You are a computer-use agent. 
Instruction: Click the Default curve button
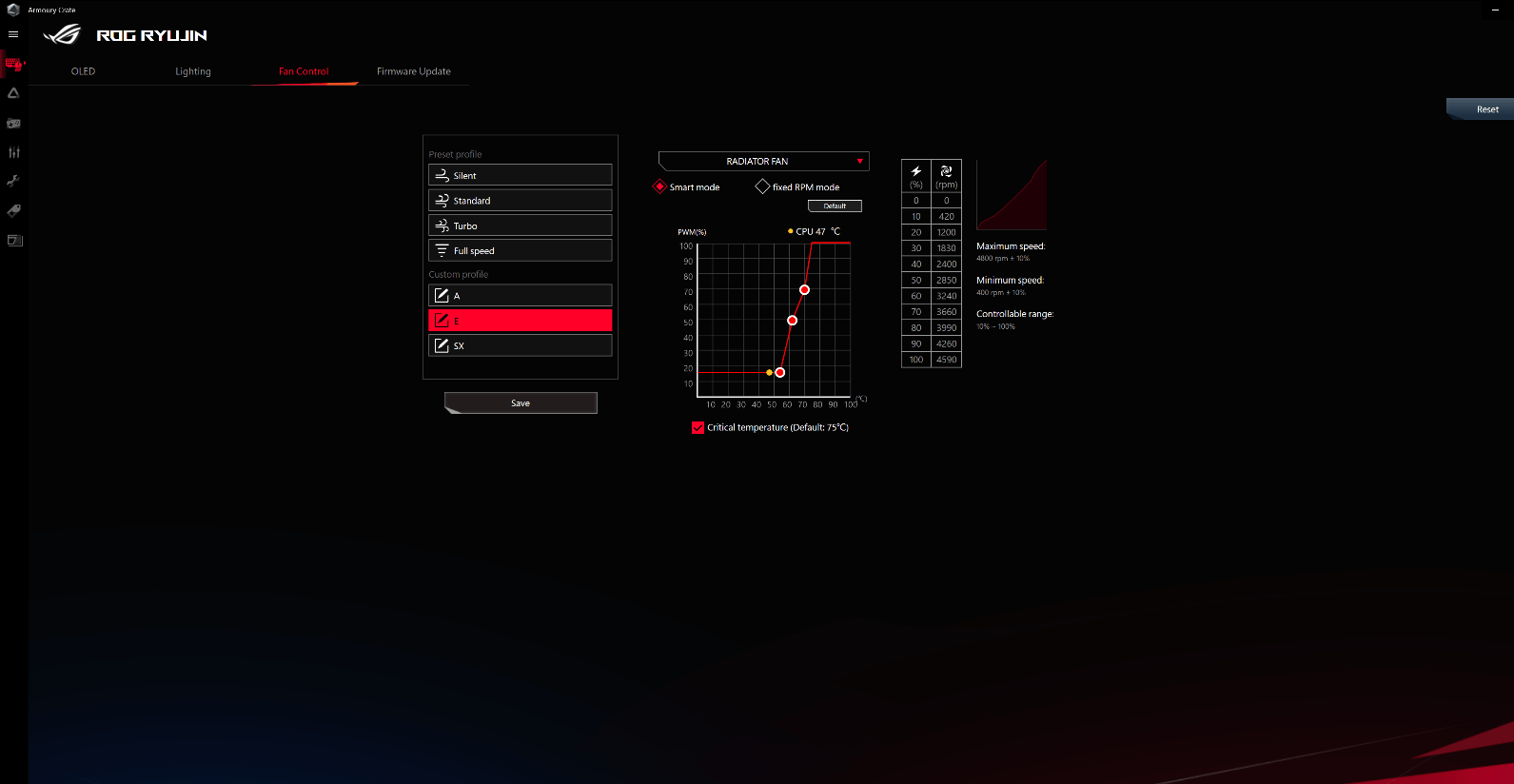coord(835,206)
